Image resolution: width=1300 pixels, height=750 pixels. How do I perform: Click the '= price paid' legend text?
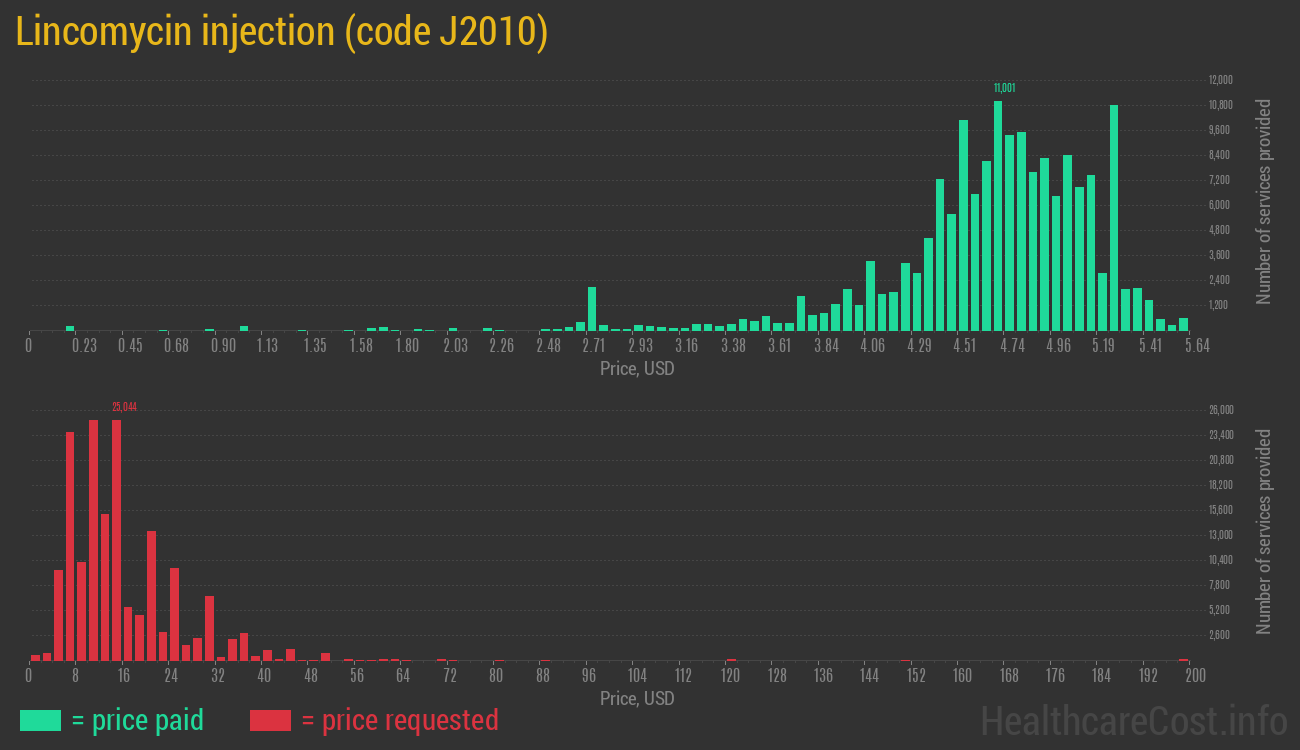pyautogui.click(x=138, y=720)
